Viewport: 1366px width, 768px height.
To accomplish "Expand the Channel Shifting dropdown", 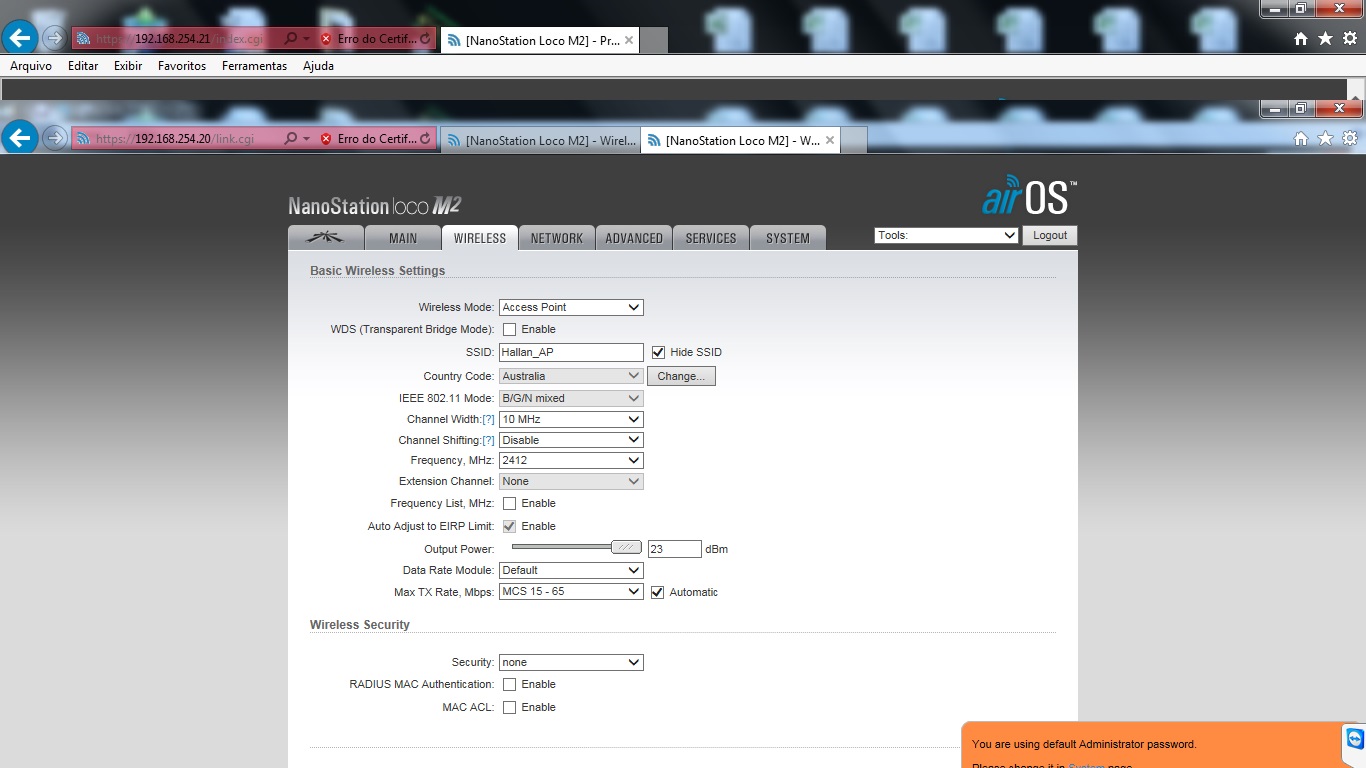I will (x=571, y=440).
